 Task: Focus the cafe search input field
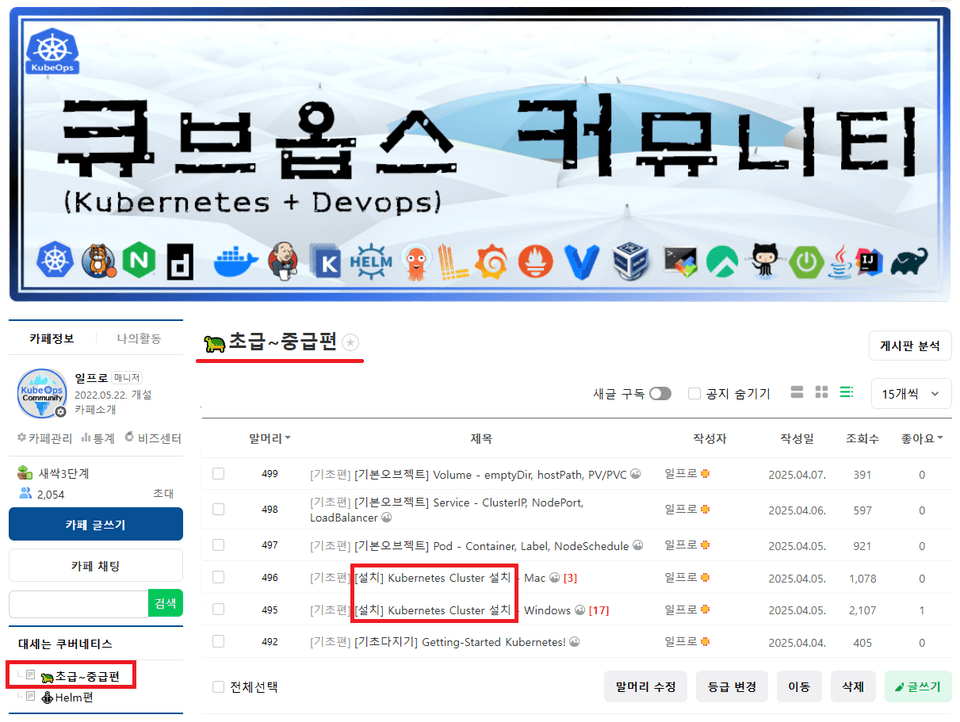(78, 604)
